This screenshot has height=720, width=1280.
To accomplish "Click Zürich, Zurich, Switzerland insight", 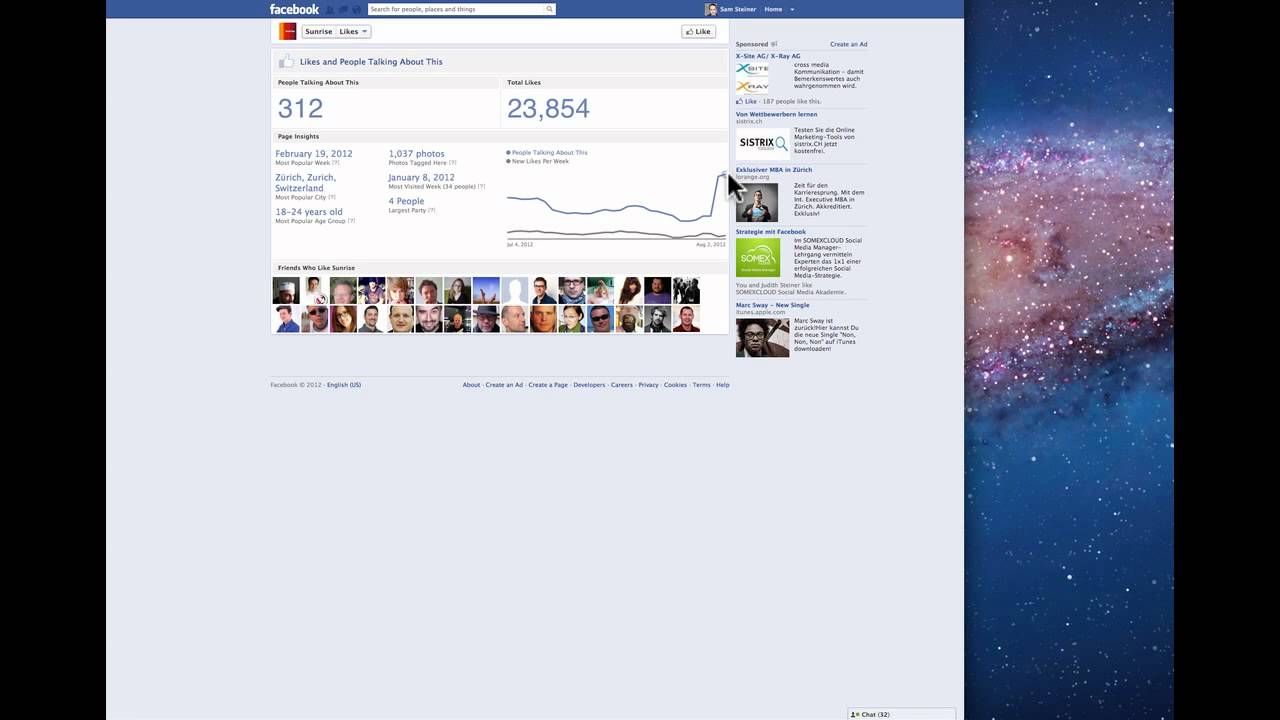I will 306,183.
